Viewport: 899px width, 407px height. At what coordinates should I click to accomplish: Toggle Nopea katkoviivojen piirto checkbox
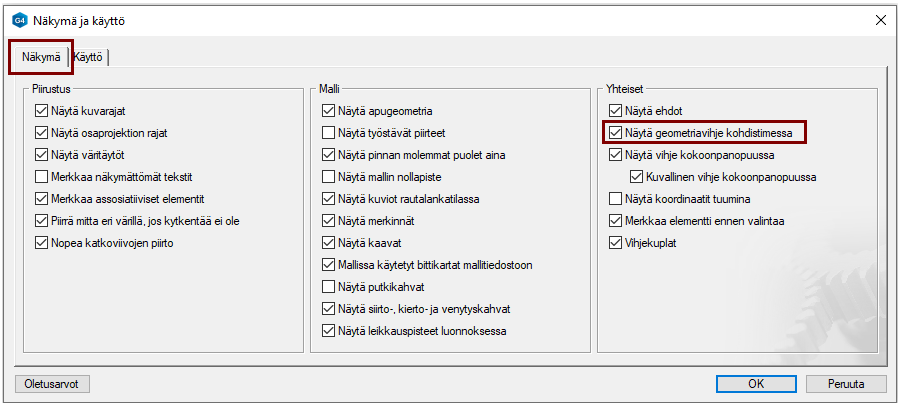[x=41, y=243]
